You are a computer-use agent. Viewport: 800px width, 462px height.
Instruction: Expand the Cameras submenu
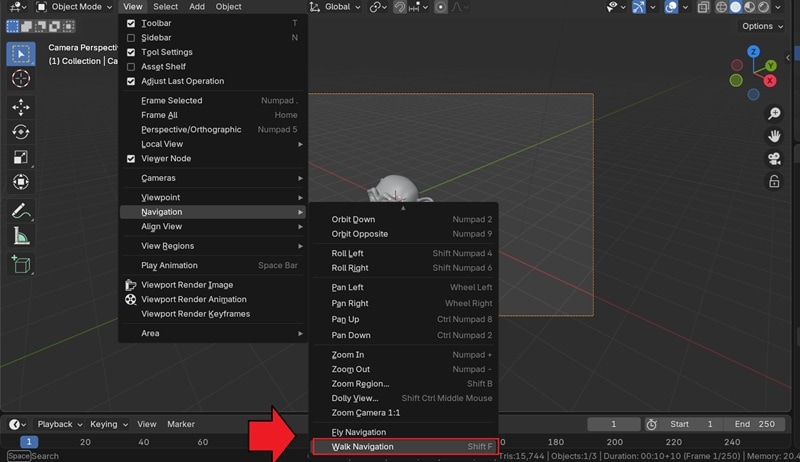pos(213,178)
